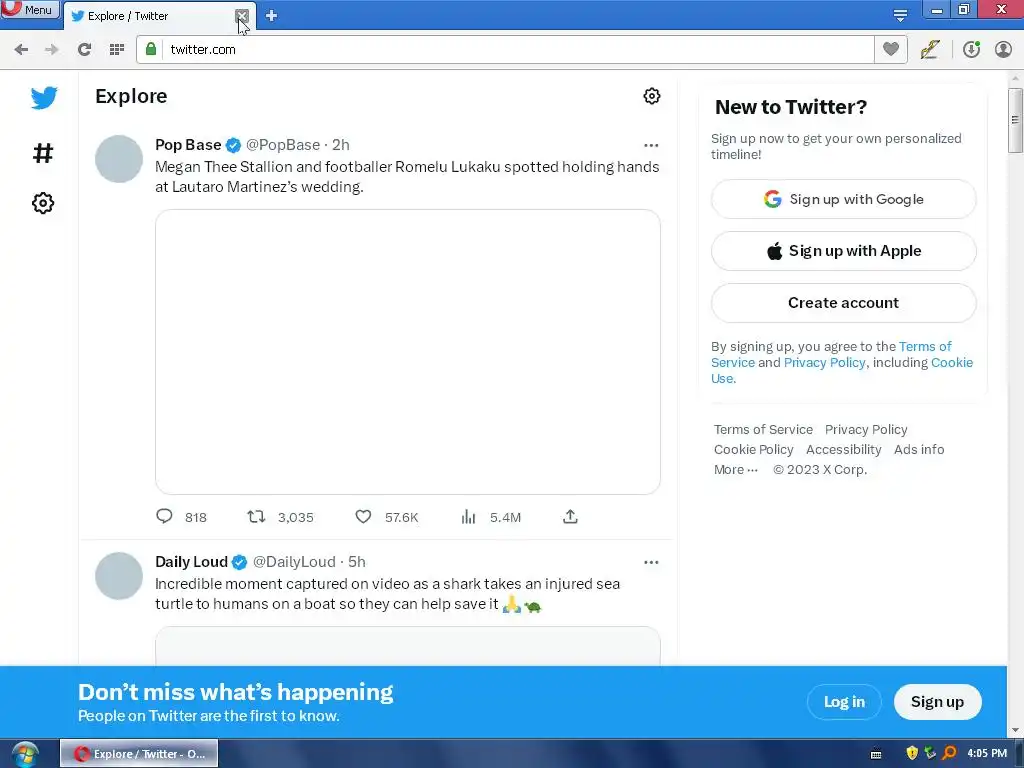Open a new tab with plus button
The height and width of the screenshot is (768, 1024).
271,16
